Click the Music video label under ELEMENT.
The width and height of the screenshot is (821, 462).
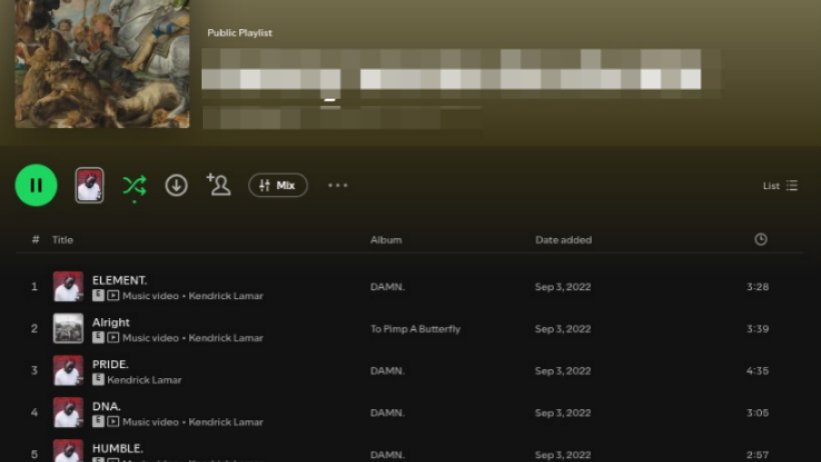[x=150, y=296]
